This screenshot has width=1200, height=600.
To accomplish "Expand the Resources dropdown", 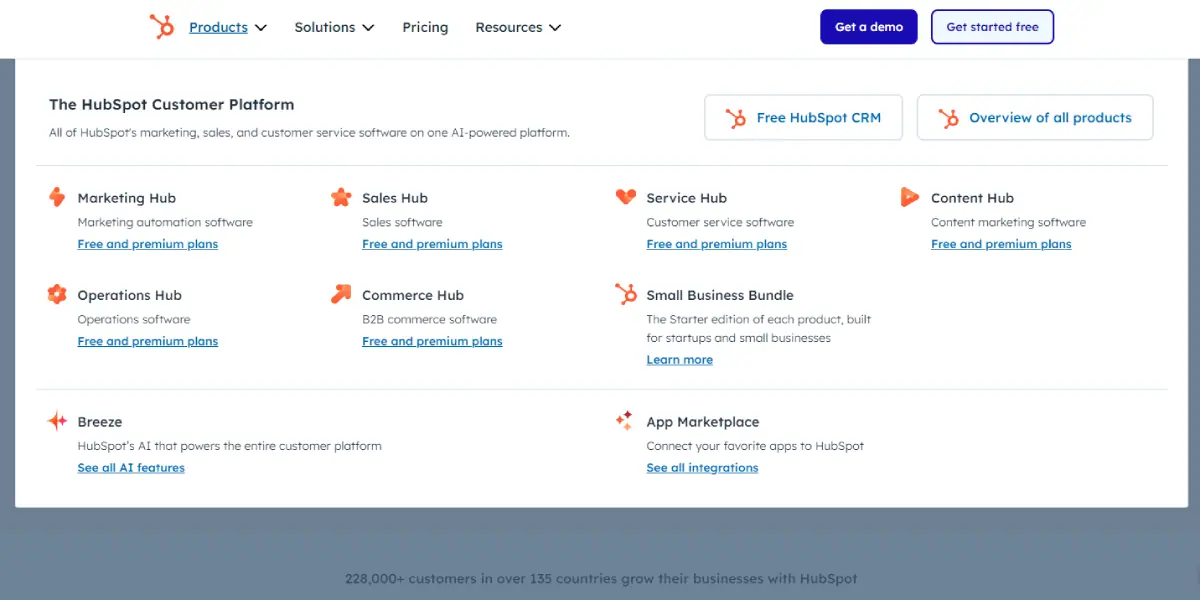I will click(x=518, y=27).
